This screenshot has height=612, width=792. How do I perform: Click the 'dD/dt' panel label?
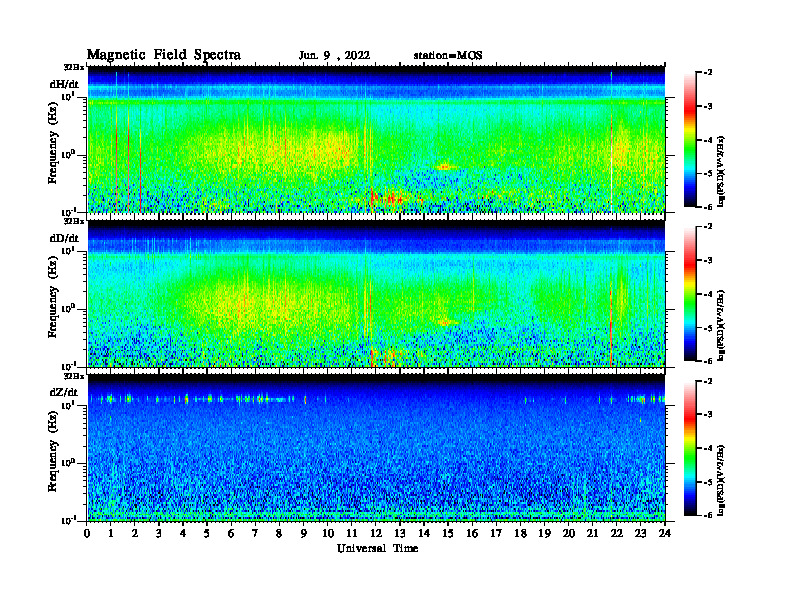point(64,238)
